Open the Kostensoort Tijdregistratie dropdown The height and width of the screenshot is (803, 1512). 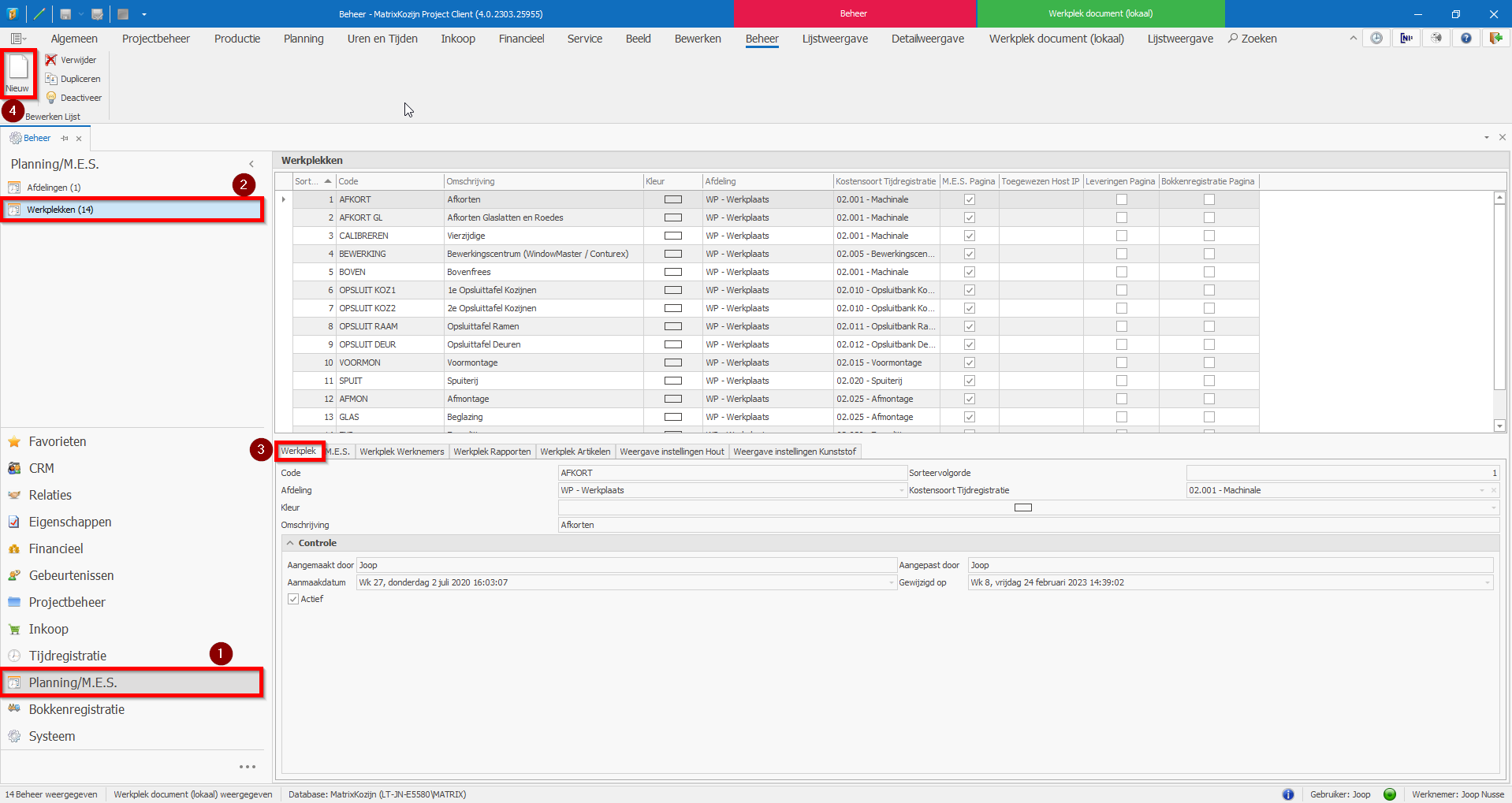click(x=1484, y=490)
